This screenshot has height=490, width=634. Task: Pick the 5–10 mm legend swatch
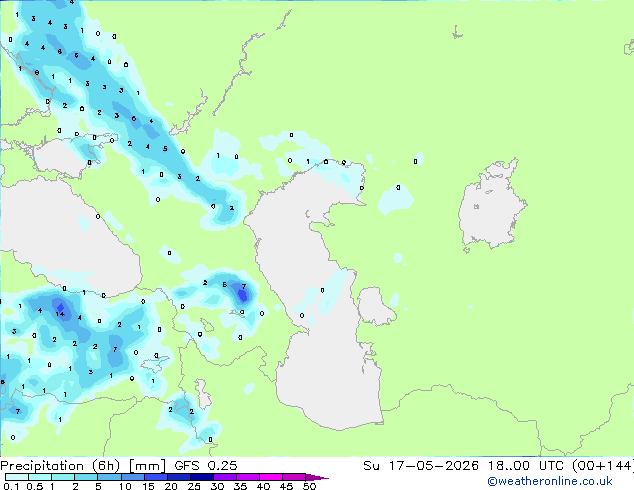(x=109, y=477)
